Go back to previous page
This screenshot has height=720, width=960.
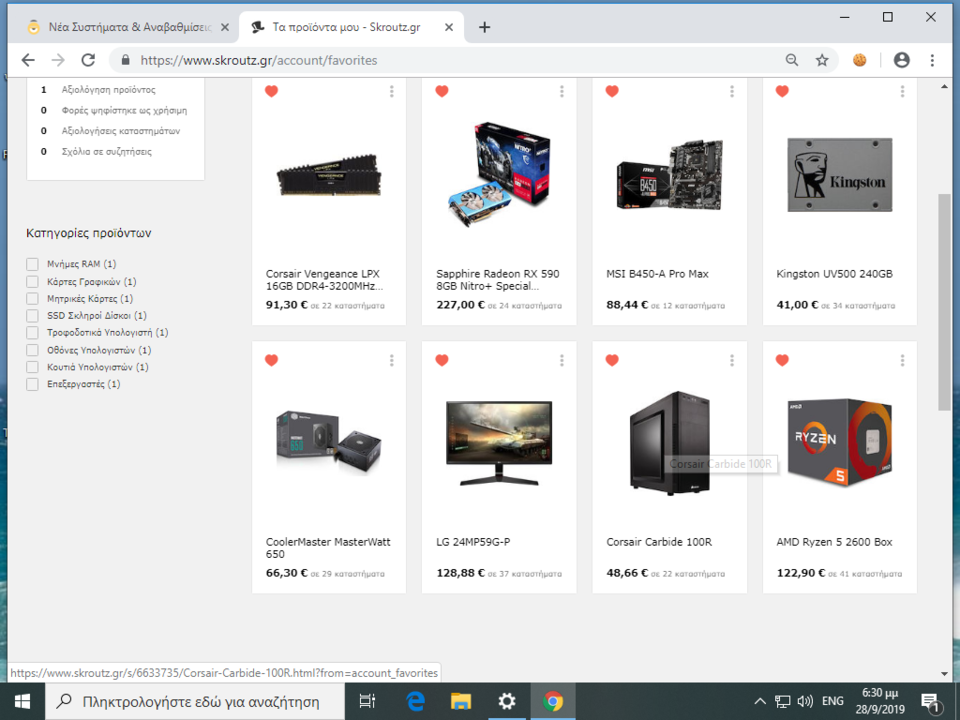(x=28, y=60)
